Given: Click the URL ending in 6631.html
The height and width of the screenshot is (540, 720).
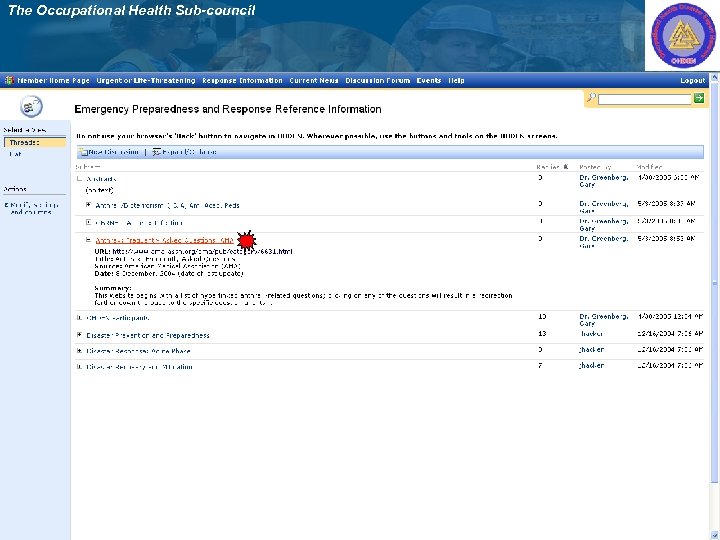Looking at the screenshot, I should (202, 251).
